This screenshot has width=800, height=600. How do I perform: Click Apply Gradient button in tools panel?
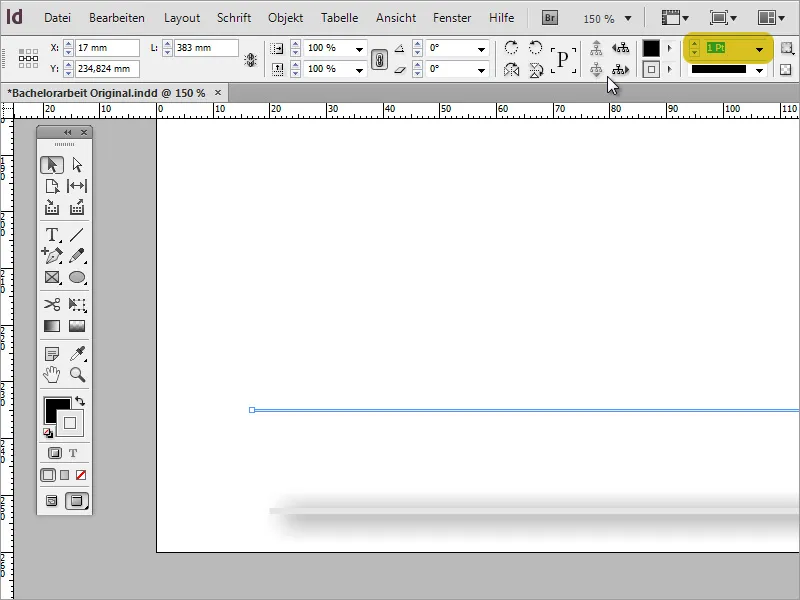click(x=64, y=476)
